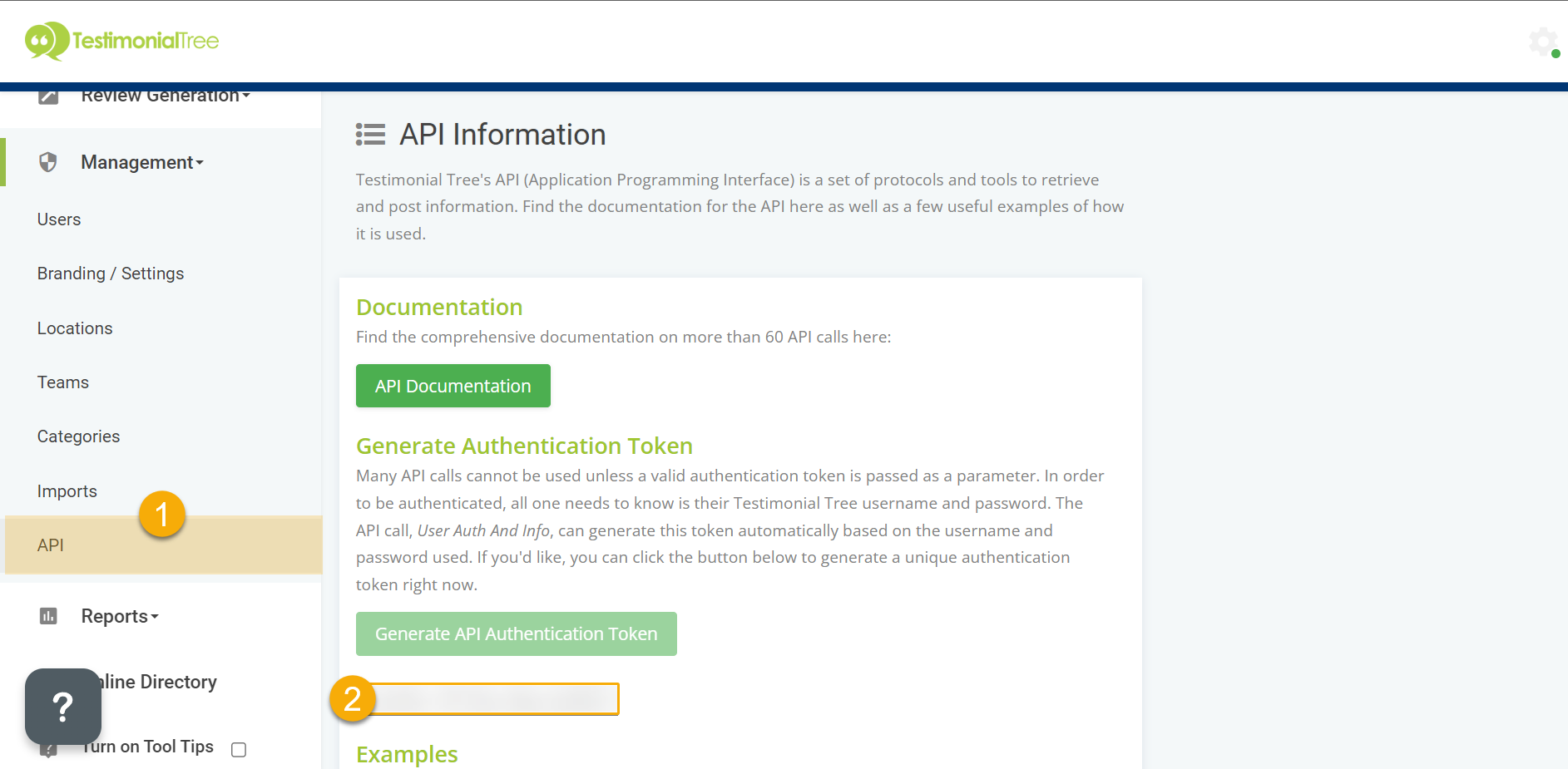Click Generate API Authentication Token
The image size is (1568, 769).
[x=516, y=633]
